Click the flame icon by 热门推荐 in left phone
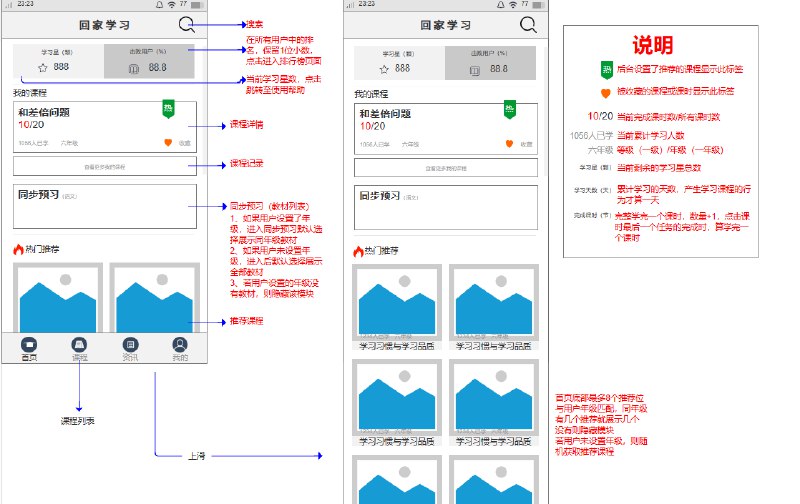Viewport: 800px width, 504px height. pos(18,249)
